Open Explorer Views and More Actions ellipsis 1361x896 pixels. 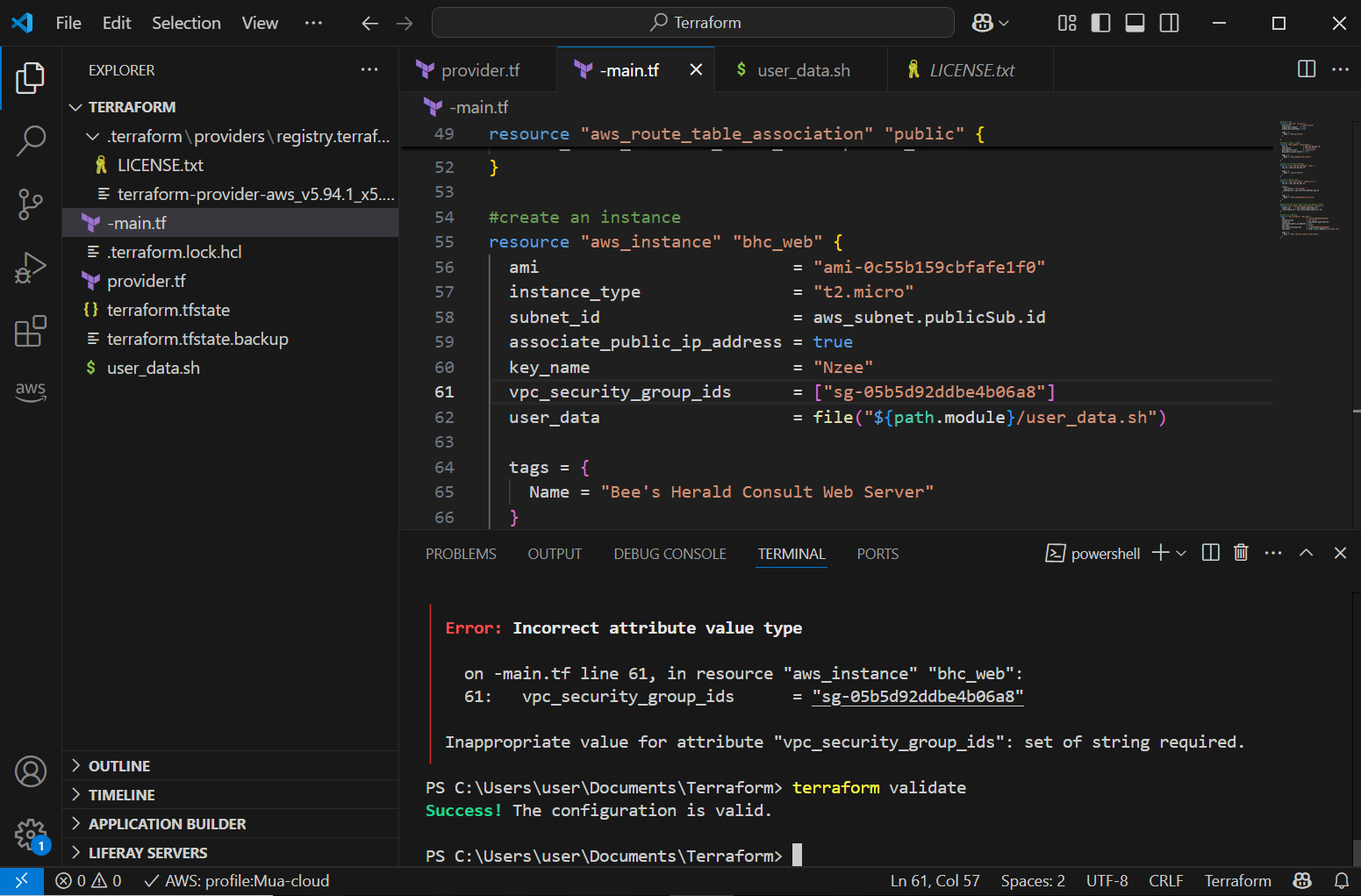[369, 69]
